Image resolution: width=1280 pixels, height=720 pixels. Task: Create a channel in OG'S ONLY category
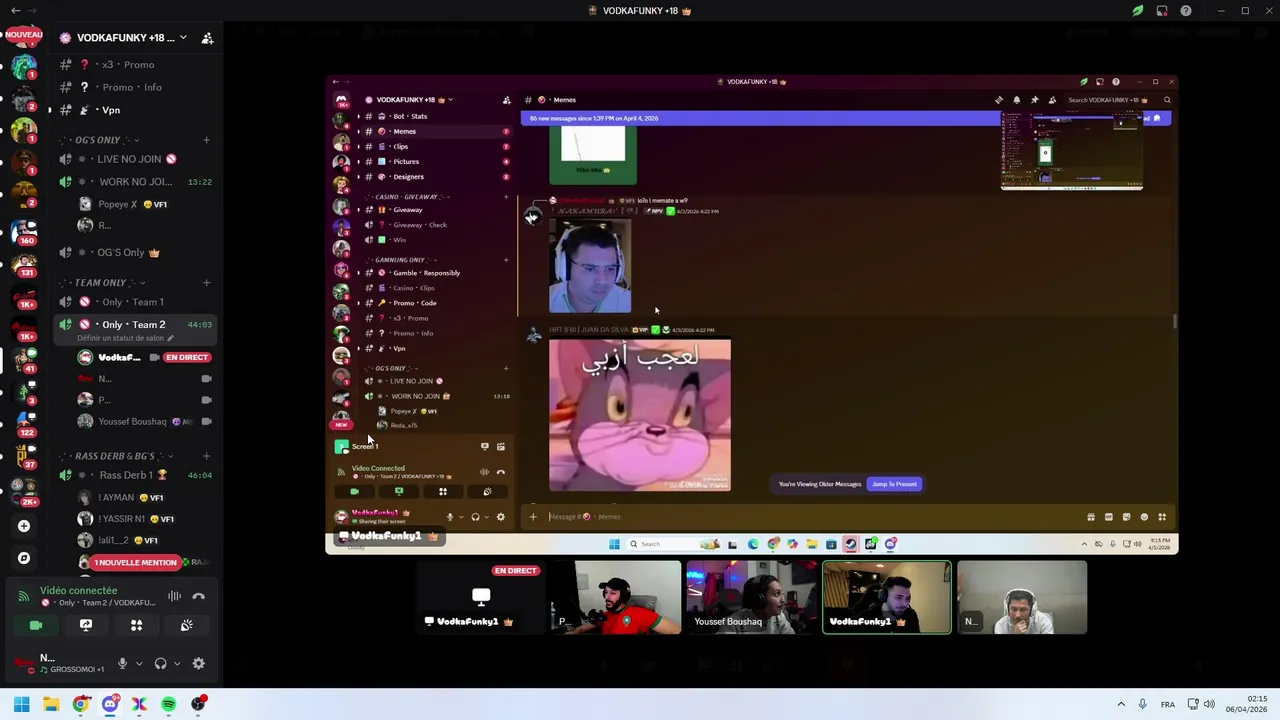click(x=206, y=140)
